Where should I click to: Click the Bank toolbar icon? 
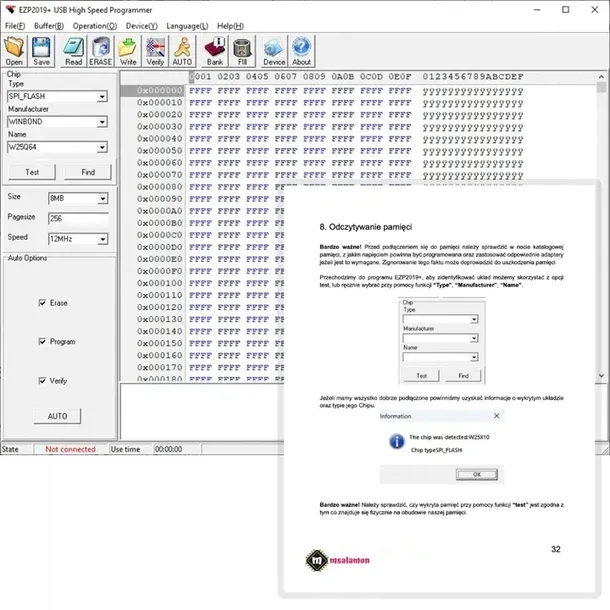tap(214, 50)
